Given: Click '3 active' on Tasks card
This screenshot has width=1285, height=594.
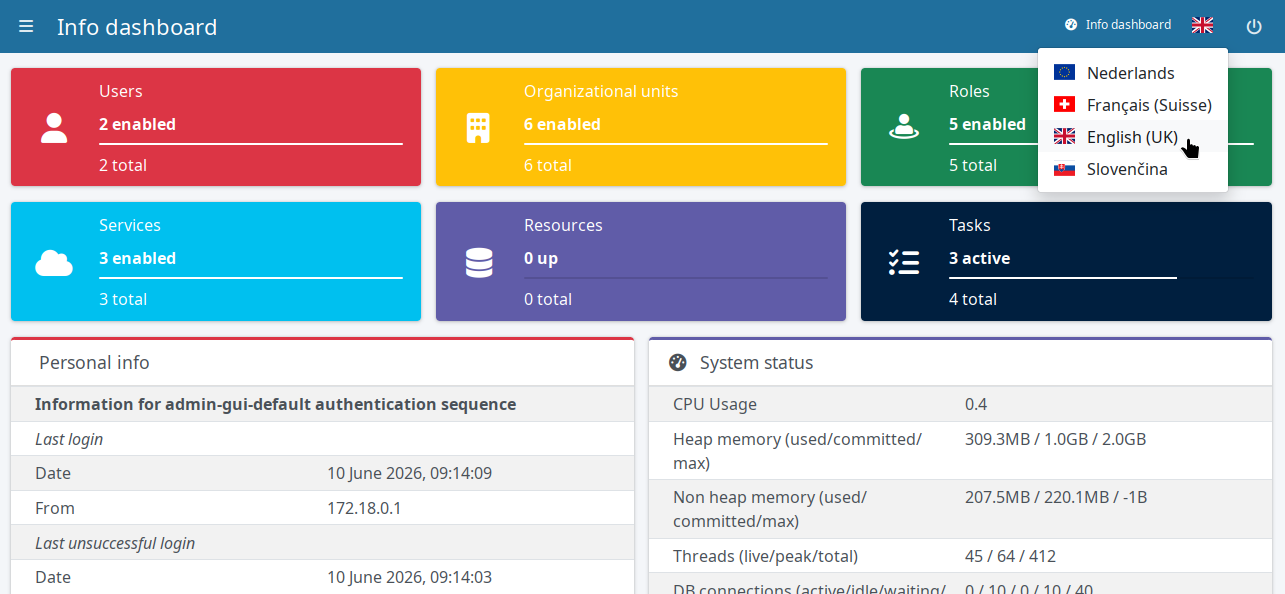Looking at the screenshot, I should click(x=979, y=258).
